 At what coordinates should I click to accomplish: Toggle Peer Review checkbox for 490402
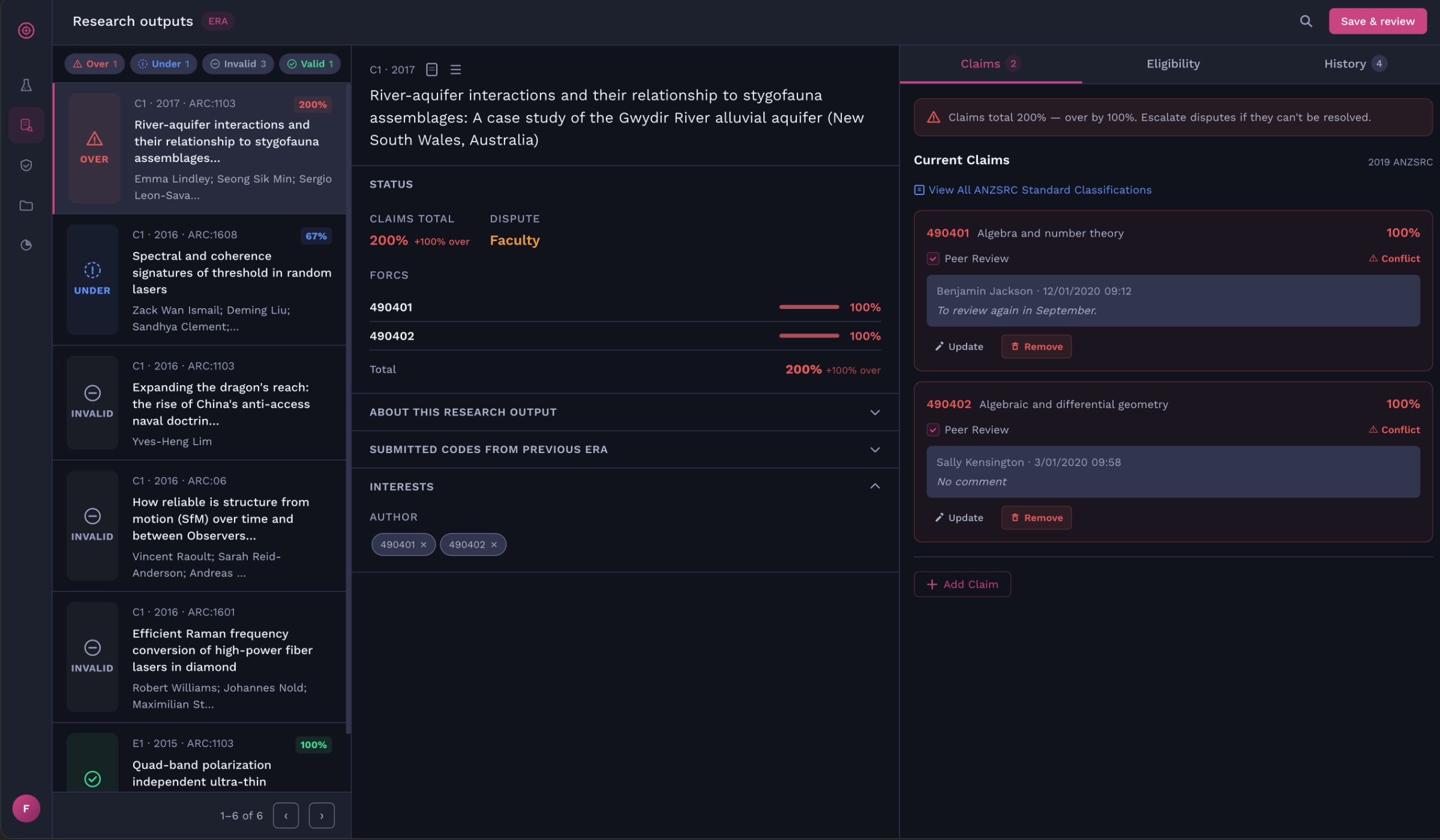pos(932,430)
